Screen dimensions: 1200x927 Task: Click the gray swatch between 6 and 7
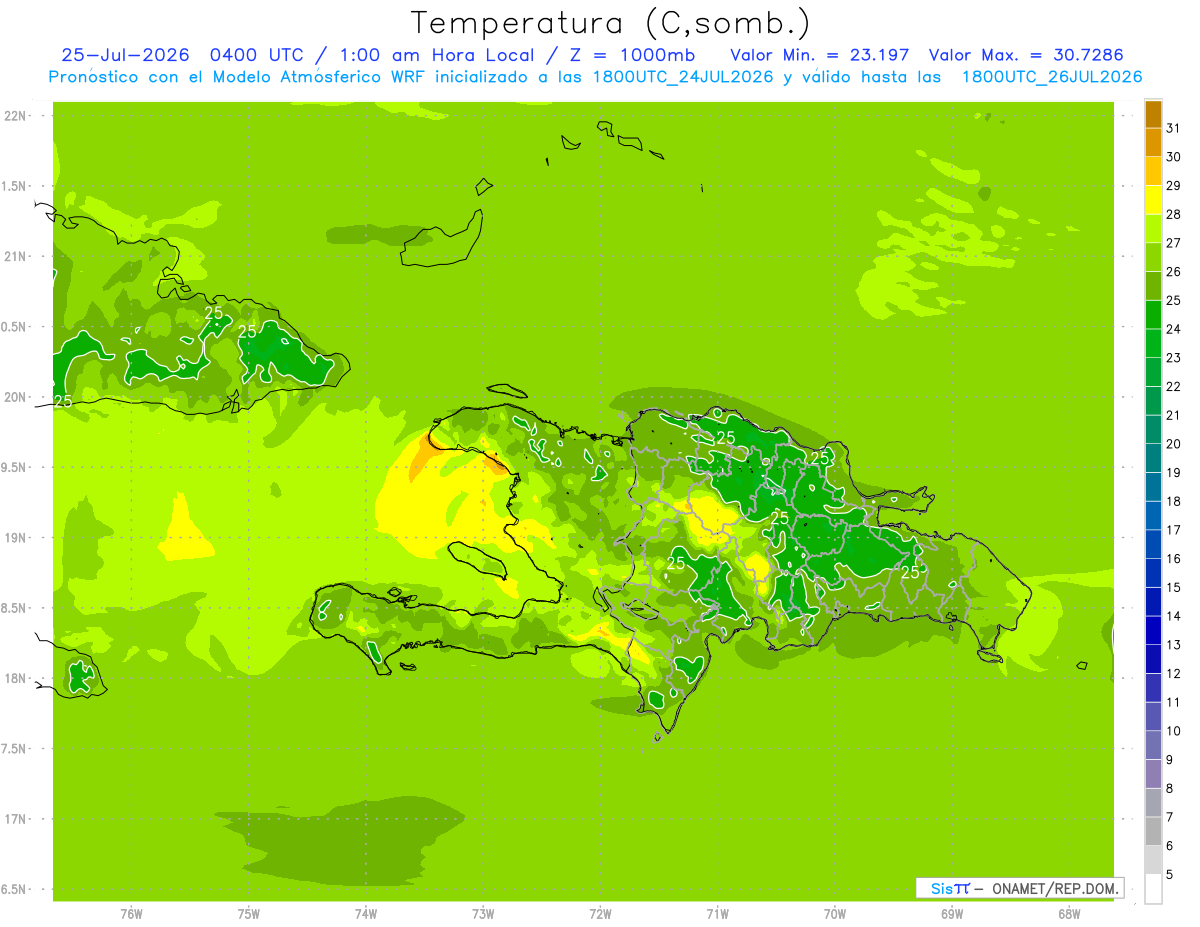1153,832
